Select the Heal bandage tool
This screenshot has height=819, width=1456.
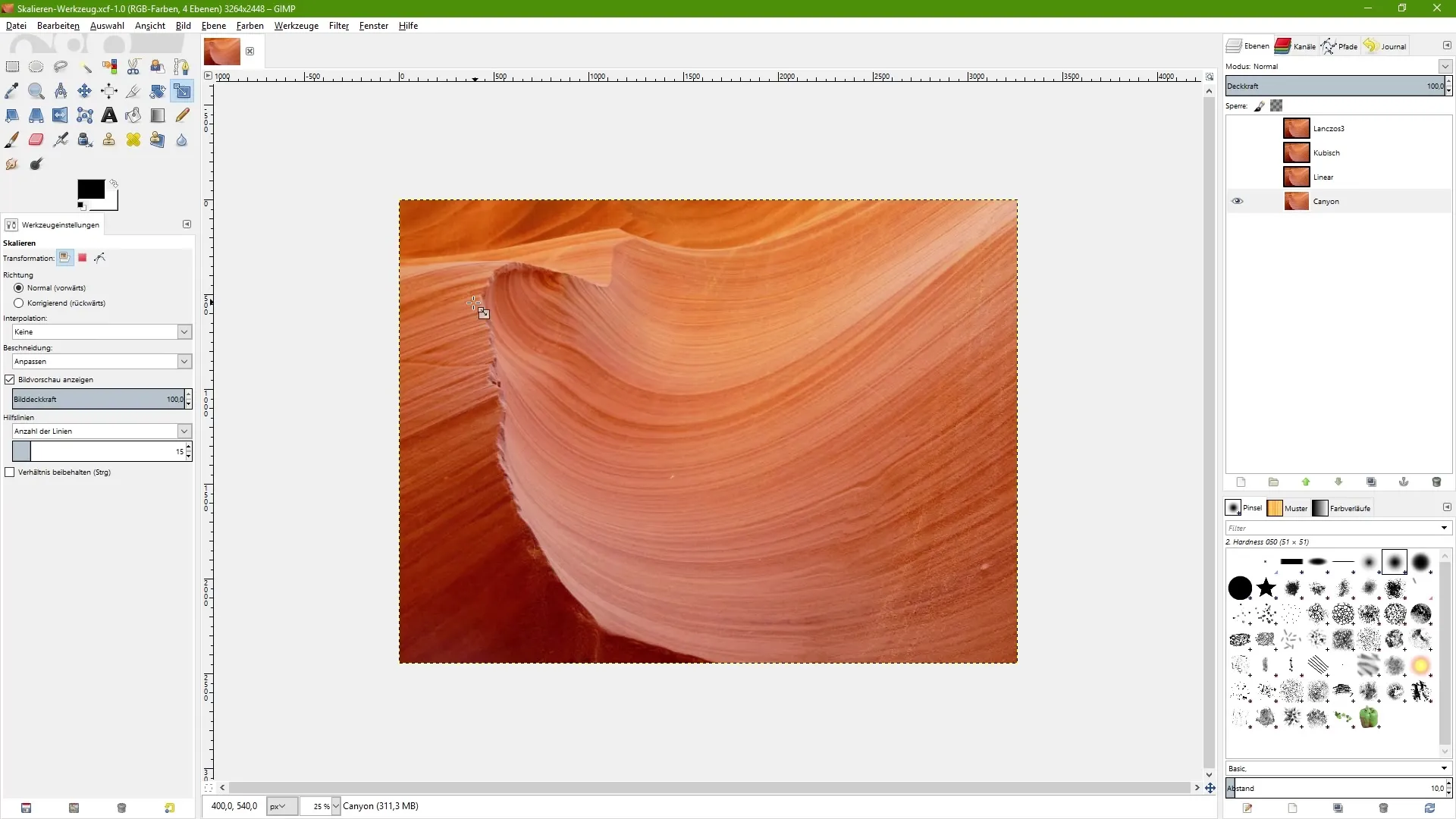click(x=133, y=140)
